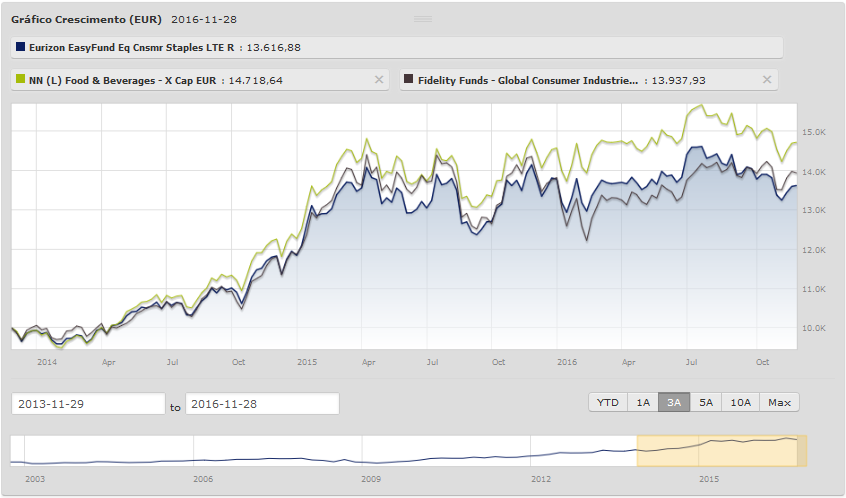This screenshot has height=498, width=846.
Task: Click the green NN (L) legend square
Action: coord(21,80)
